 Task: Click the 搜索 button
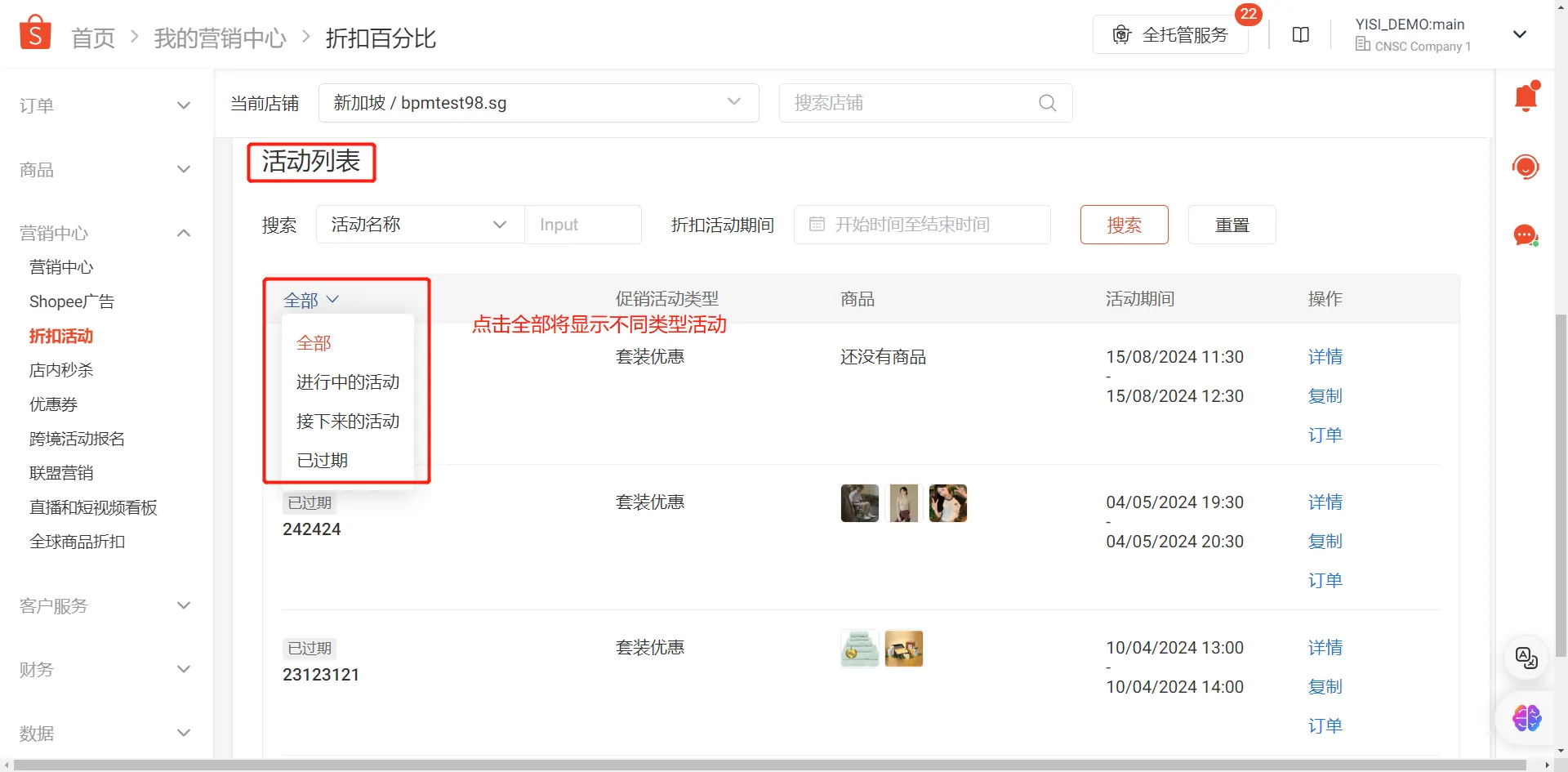pyautogui.click(x=1124, y=224)
